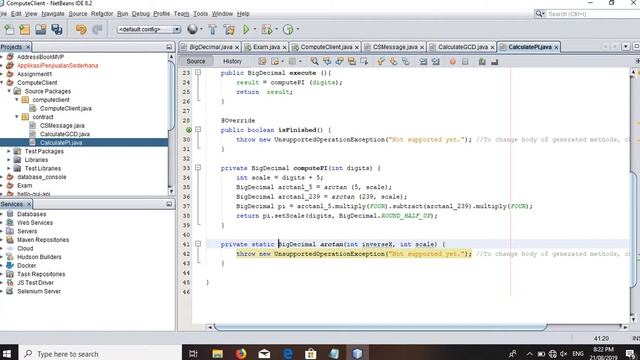Viewport: 640px width, 360px height.
Task: Click the Build Project hammer icon
Action: (x=213, y=29)
